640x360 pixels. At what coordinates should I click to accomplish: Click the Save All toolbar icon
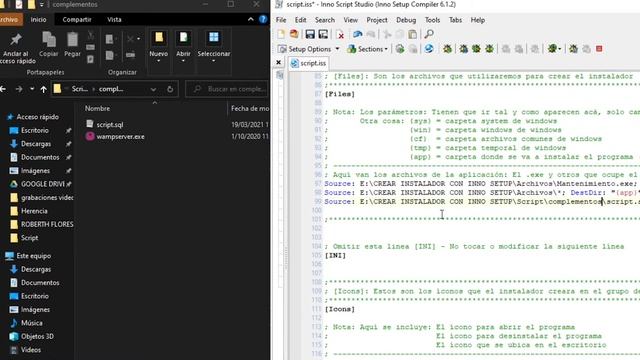tap(323, 34)
